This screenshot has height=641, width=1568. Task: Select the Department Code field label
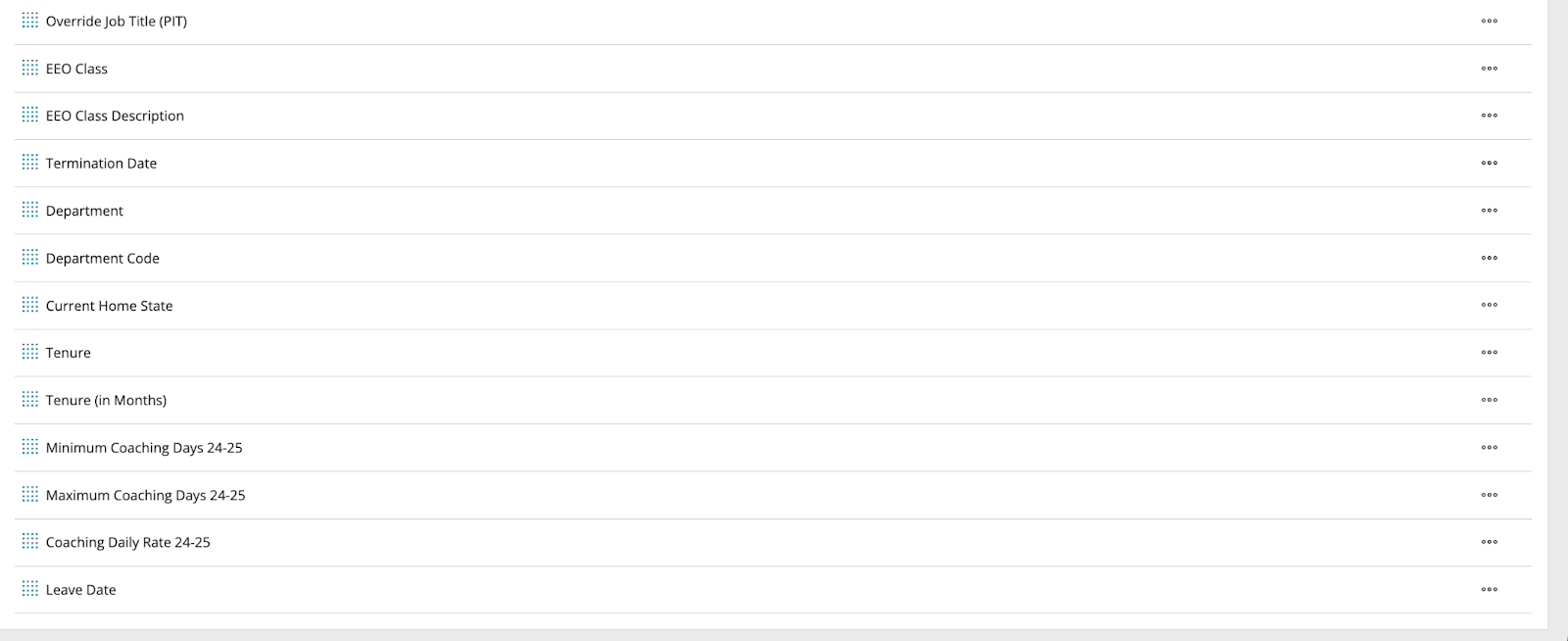[x=102, y=259]
